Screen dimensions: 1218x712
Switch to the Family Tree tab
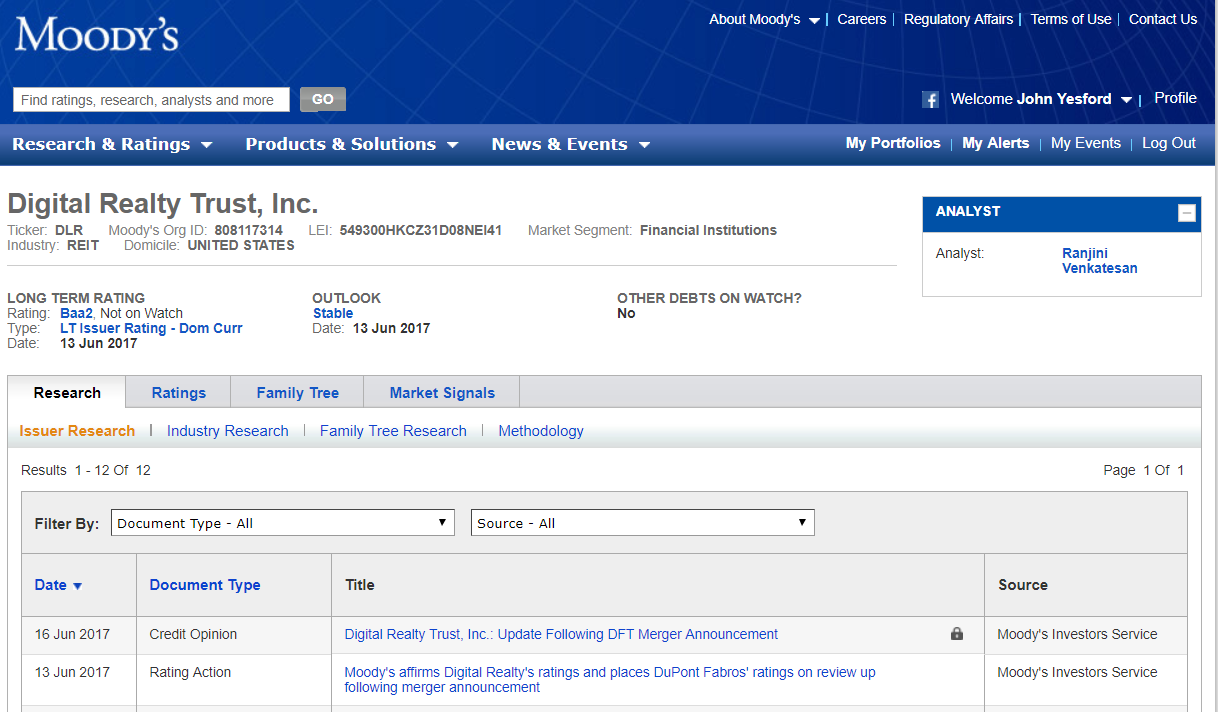[x=297, y=392]
